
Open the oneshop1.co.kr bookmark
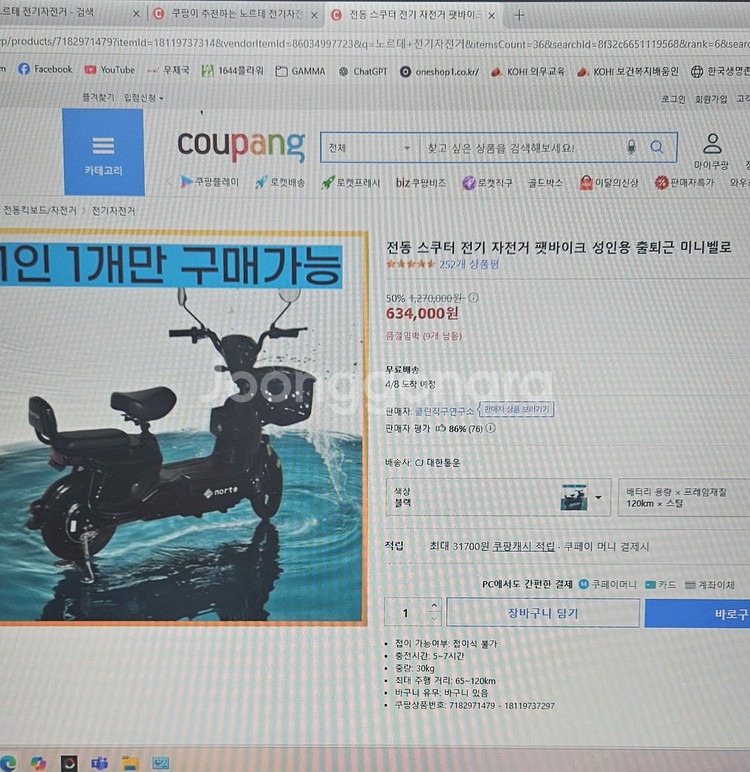[439, 72]
